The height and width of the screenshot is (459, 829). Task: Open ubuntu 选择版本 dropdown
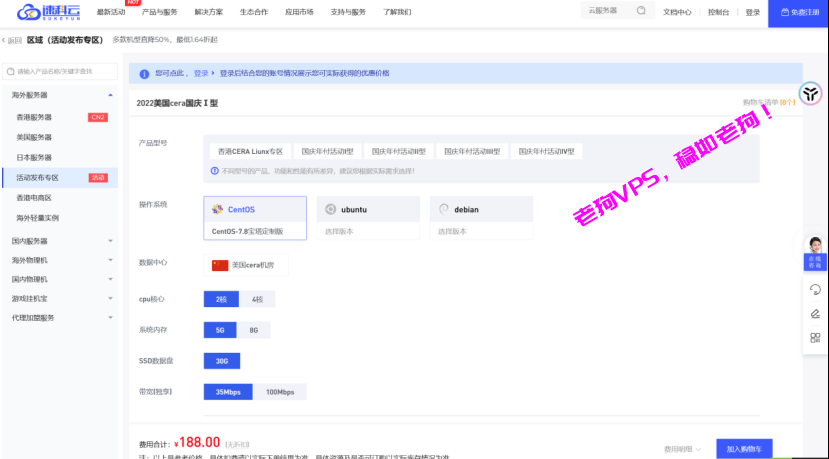click(368, 231)
